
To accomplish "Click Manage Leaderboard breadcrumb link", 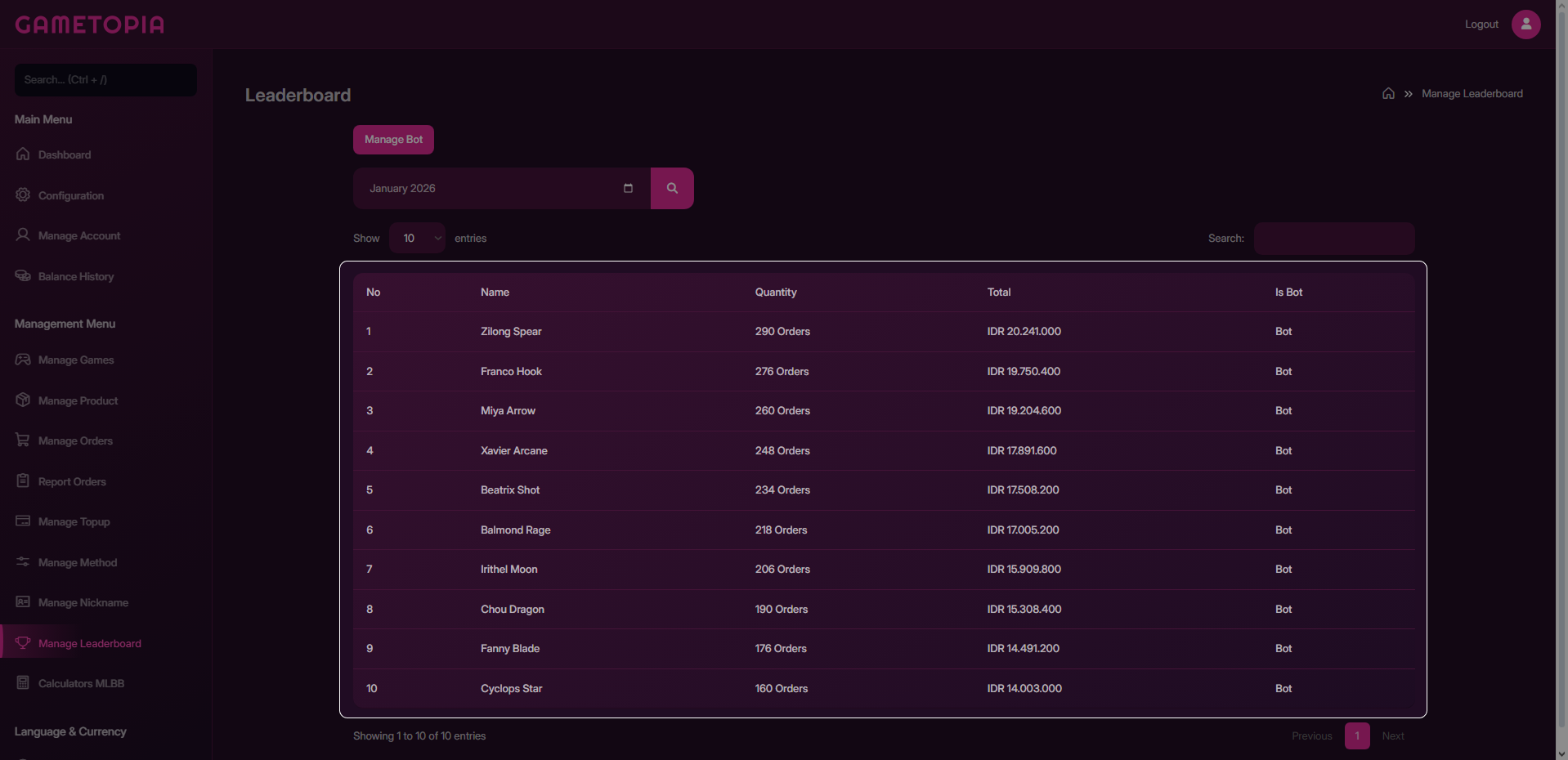I will click(1472, 94).
